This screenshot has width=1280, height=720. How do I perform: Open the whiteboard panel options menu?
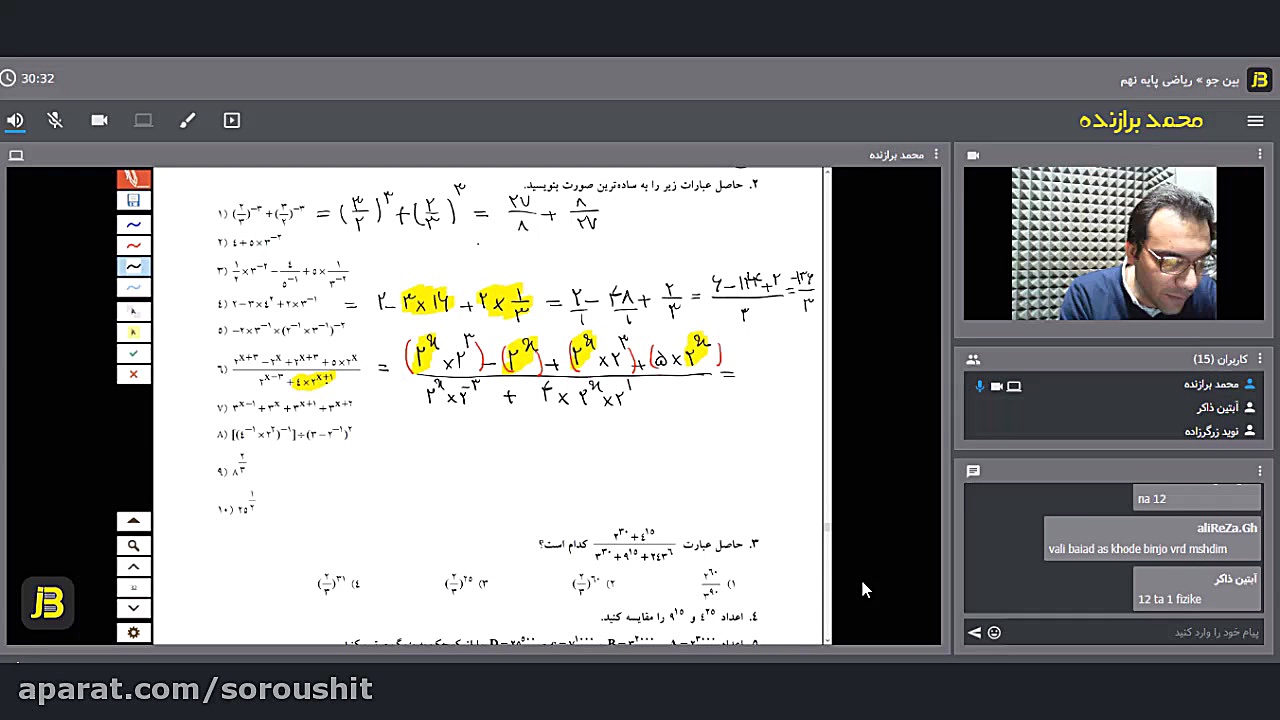[x=936, y=155]
